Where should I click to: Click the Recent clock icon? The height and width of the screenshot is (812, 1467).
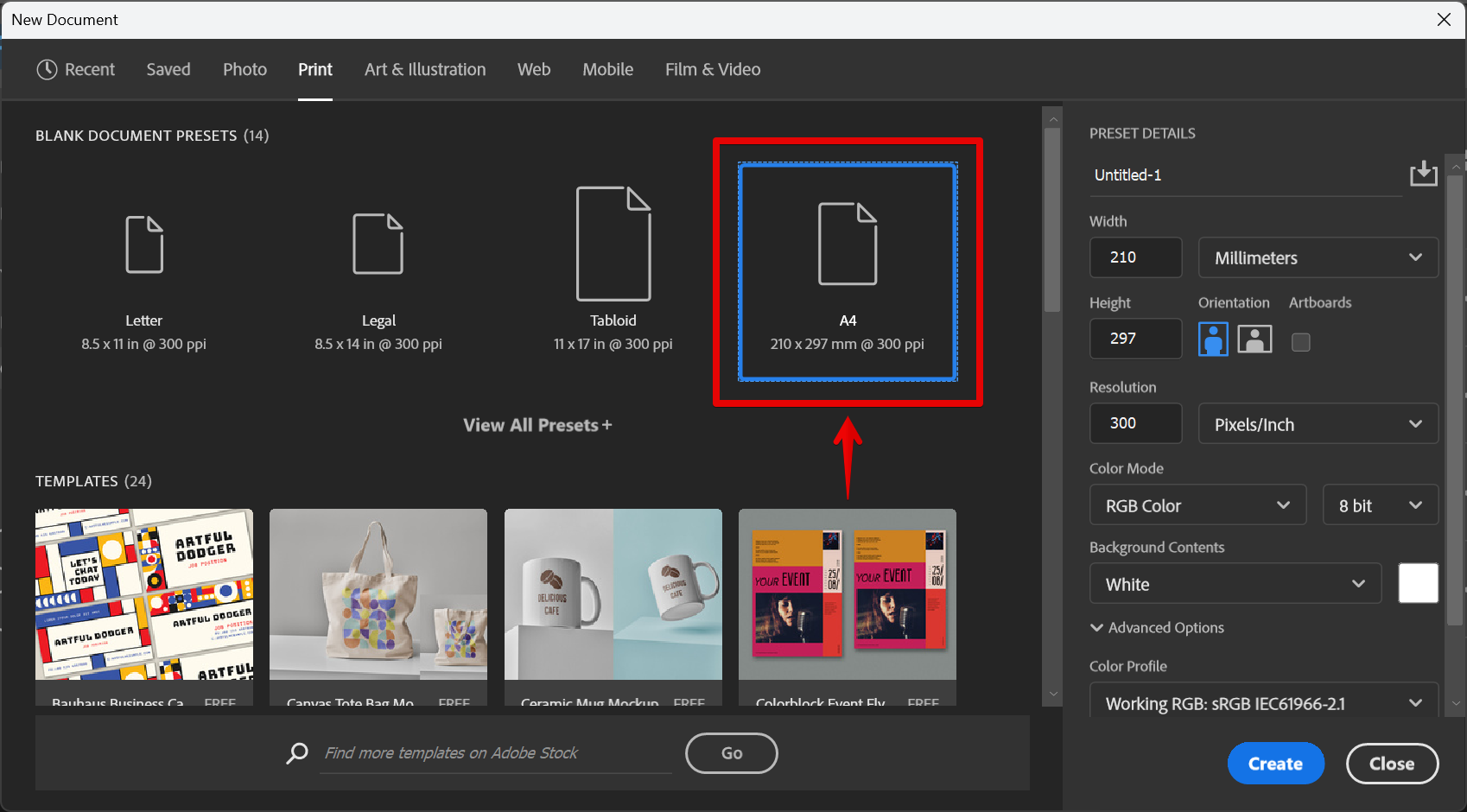tap(47, 69)
